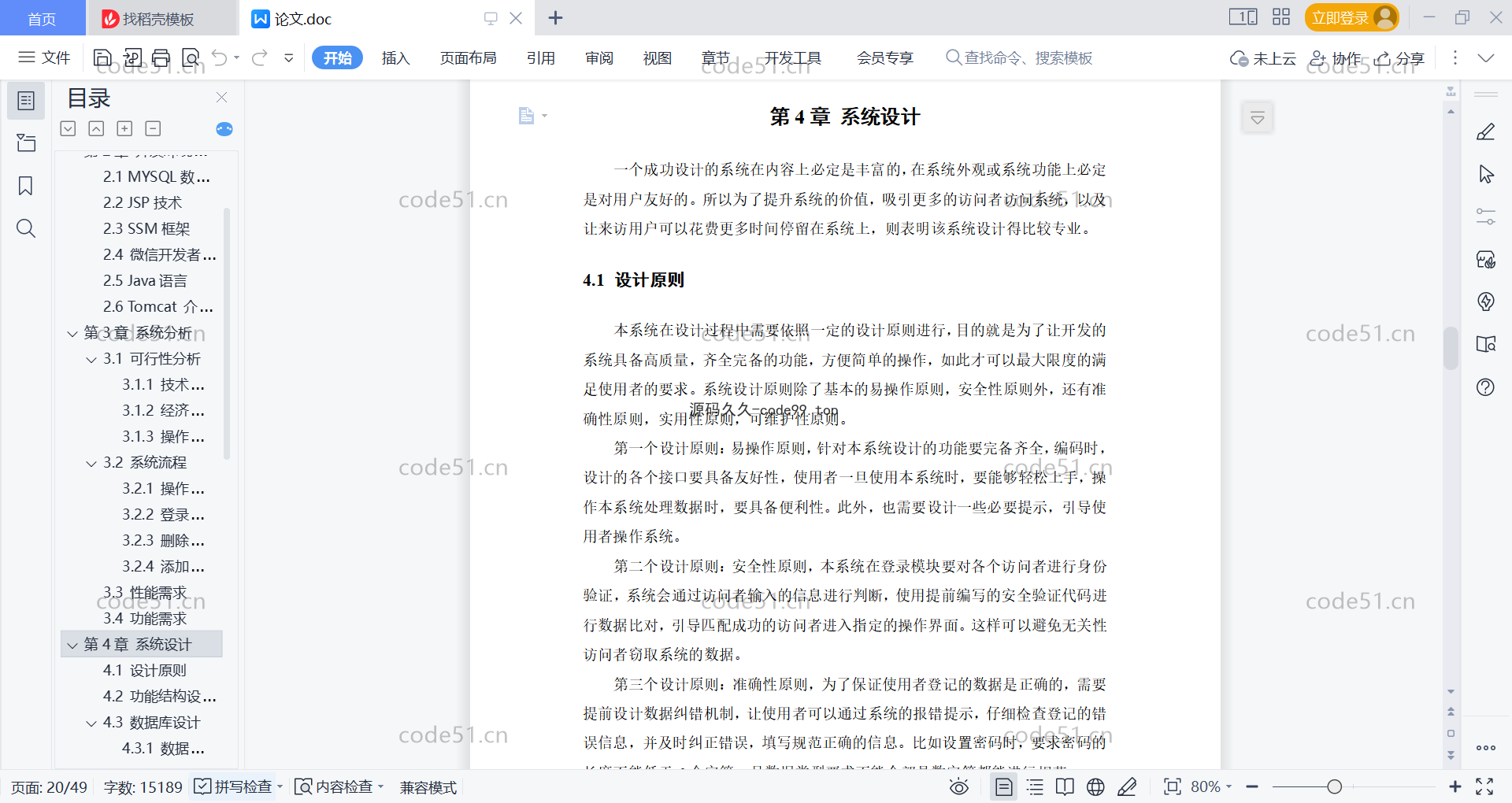Click 字数: 15189 in status bar

(143, 787)
